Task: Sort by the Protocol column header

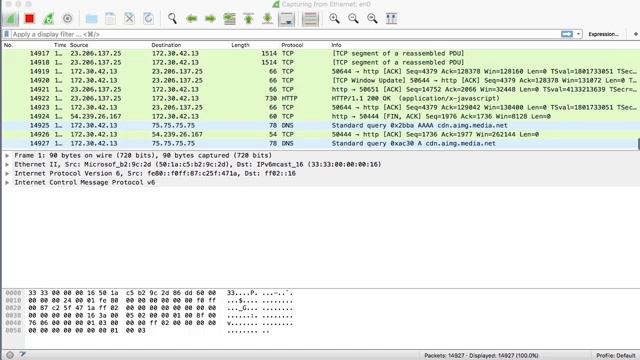Action: click(x=292, y=45)
